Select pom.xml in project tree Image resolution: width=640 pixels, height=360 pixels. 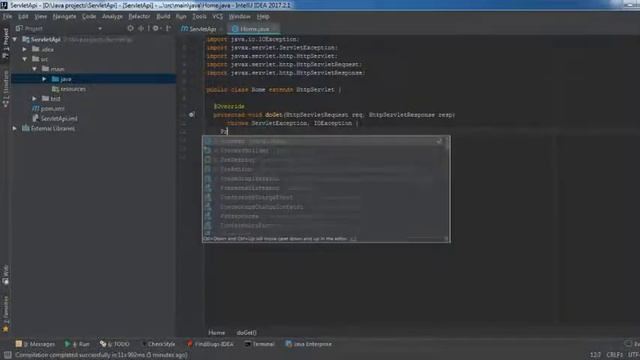click(53, 109)
